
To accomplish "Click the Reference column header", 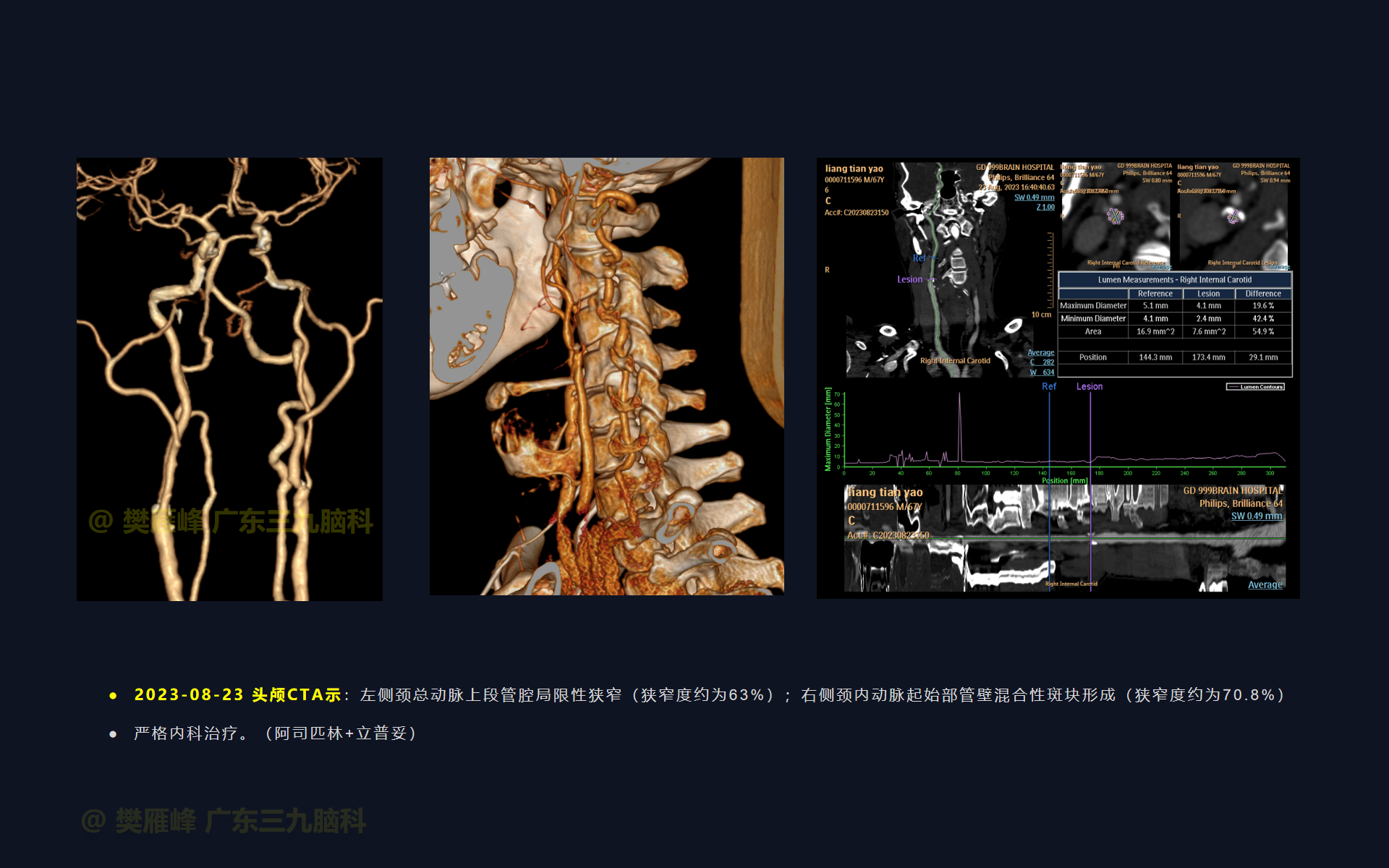I will 1155,294.
